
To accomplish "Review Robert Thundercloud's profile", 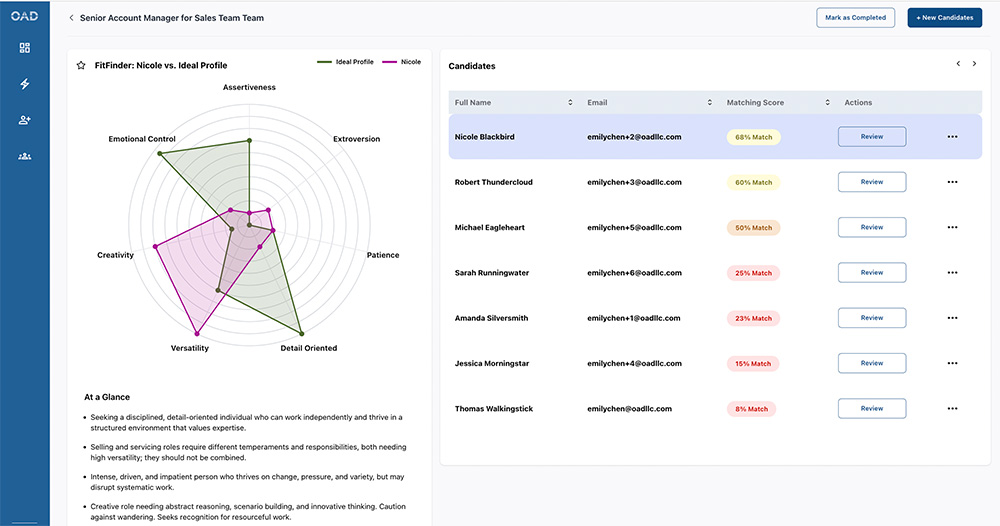I will click(x=871, y=182).
